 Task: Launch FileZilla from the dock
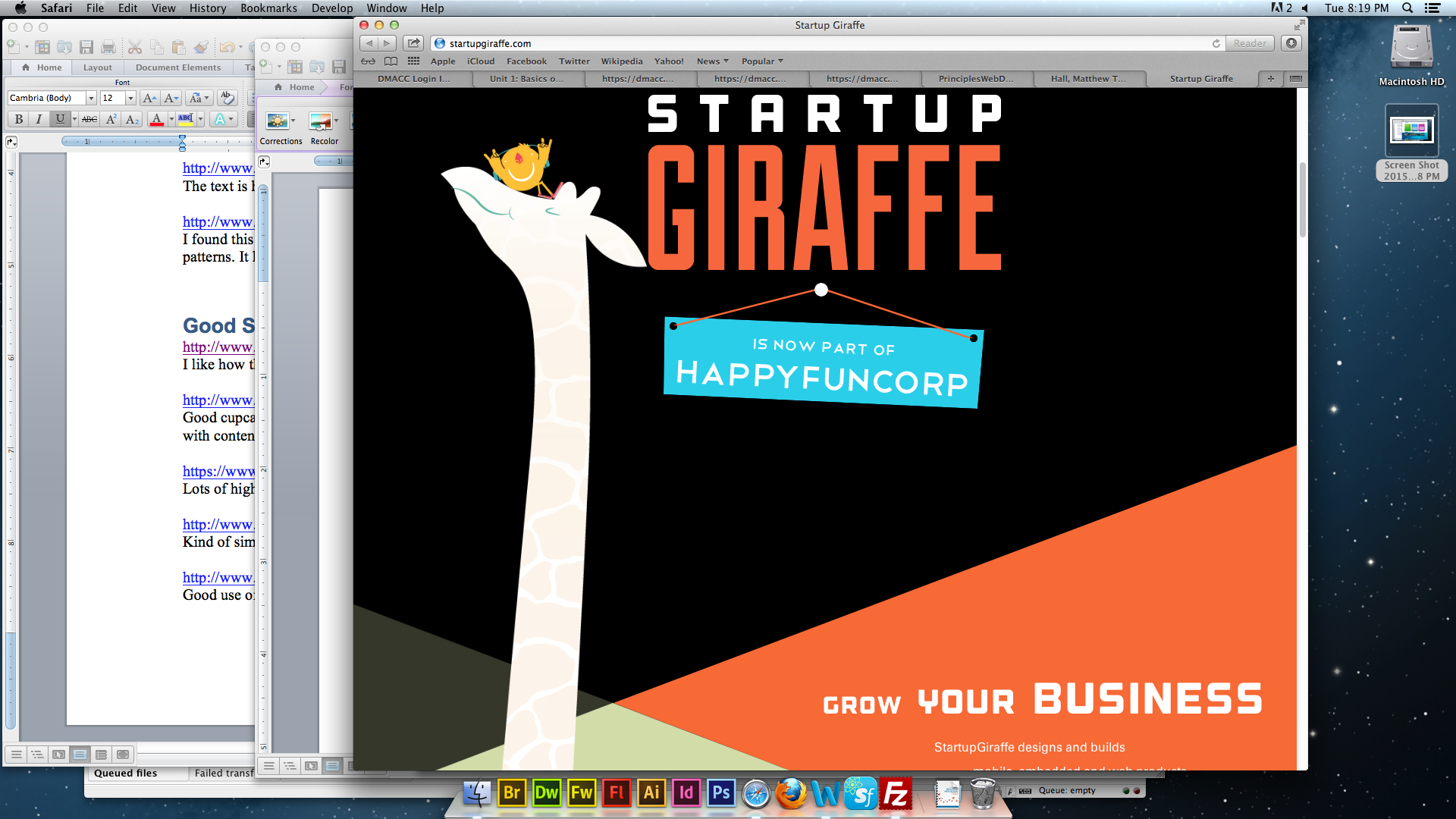896,794
